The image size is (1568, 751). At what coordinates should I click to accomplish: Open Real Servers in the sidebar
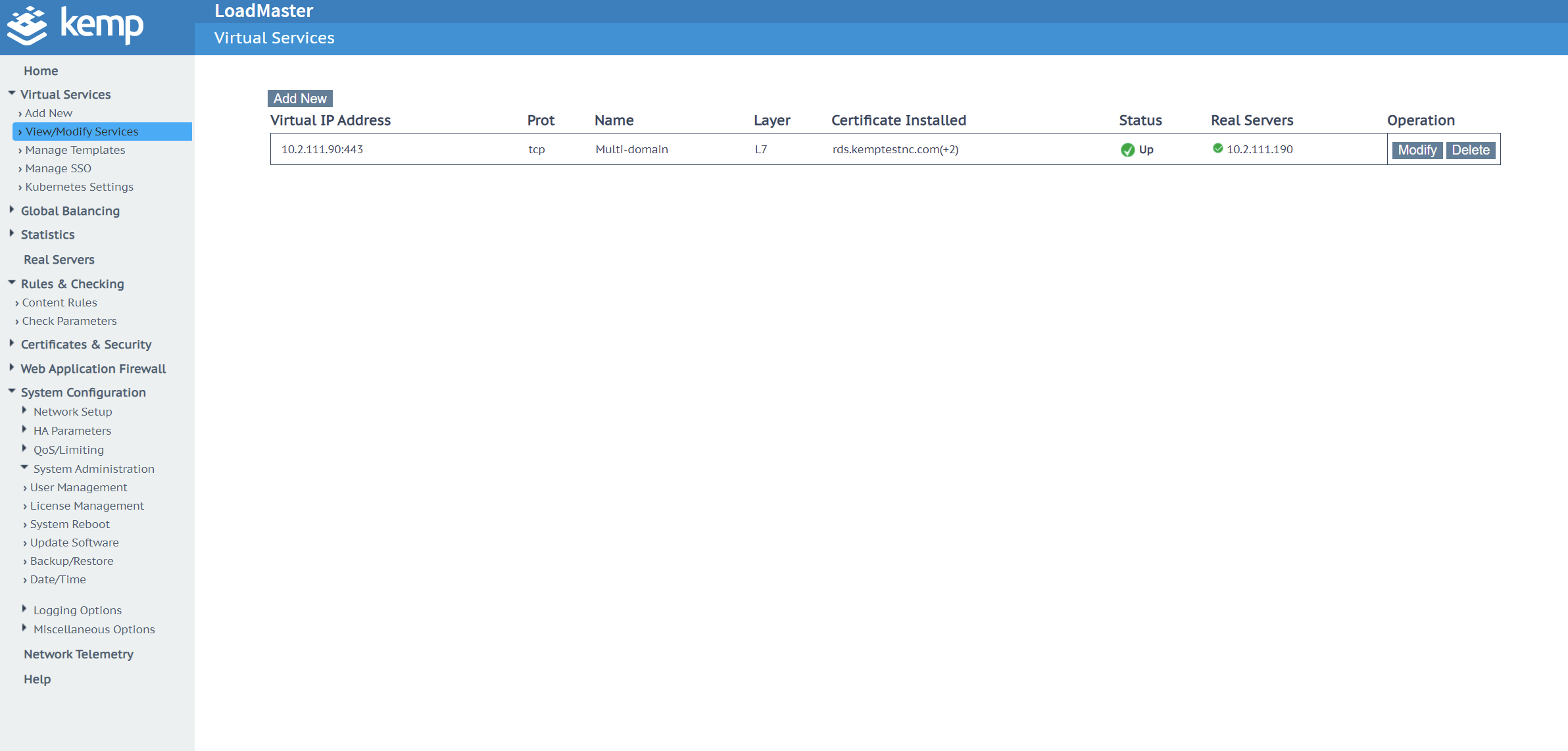pyautogui.click(x=59, y=260)
